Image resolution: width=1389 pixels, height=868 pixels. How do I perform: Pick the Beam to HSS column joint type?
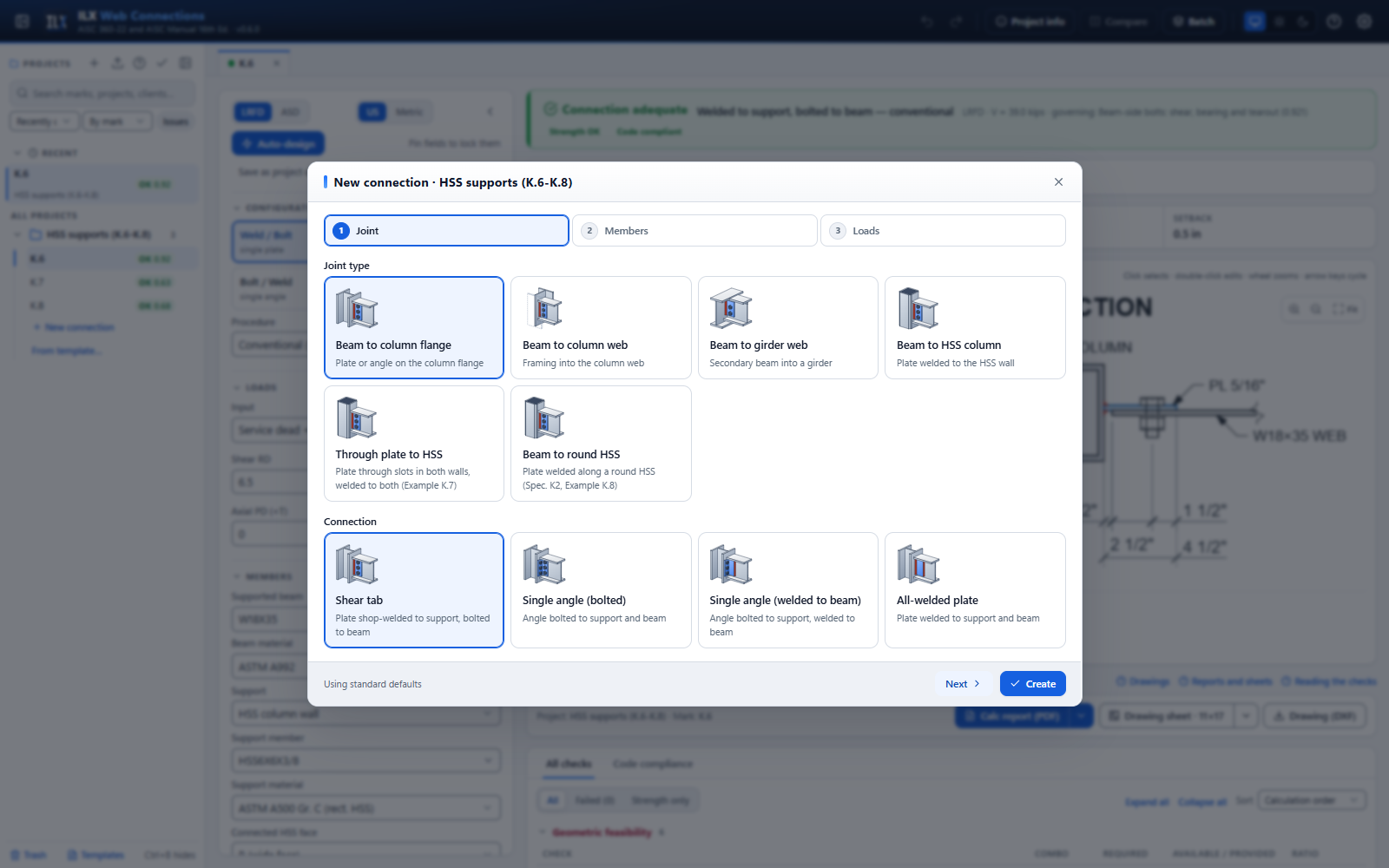(975, 327)
